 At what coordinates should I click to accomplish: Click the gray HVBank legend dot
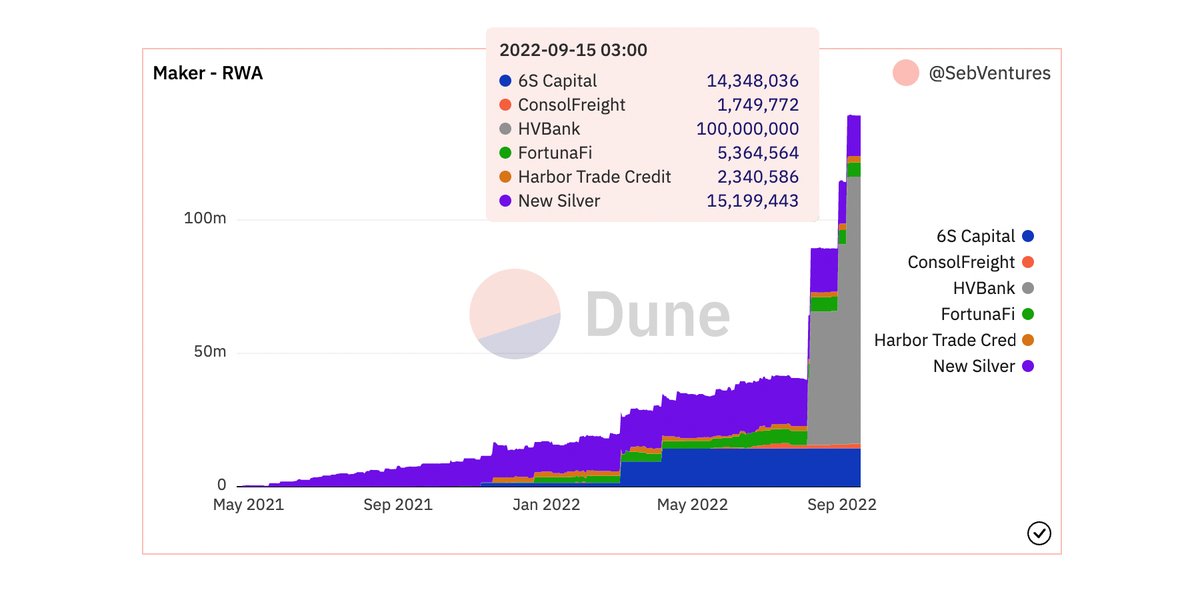(x=1028, y=288)
